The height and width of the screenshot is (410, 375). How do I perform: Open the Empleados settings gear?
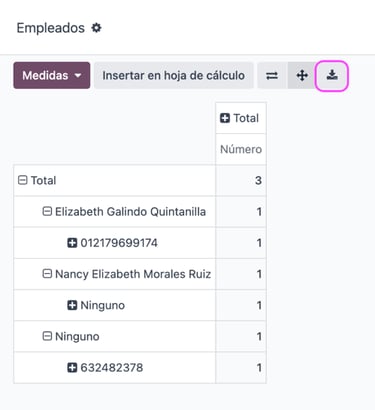pyautogui.click(x=96, y=28)
